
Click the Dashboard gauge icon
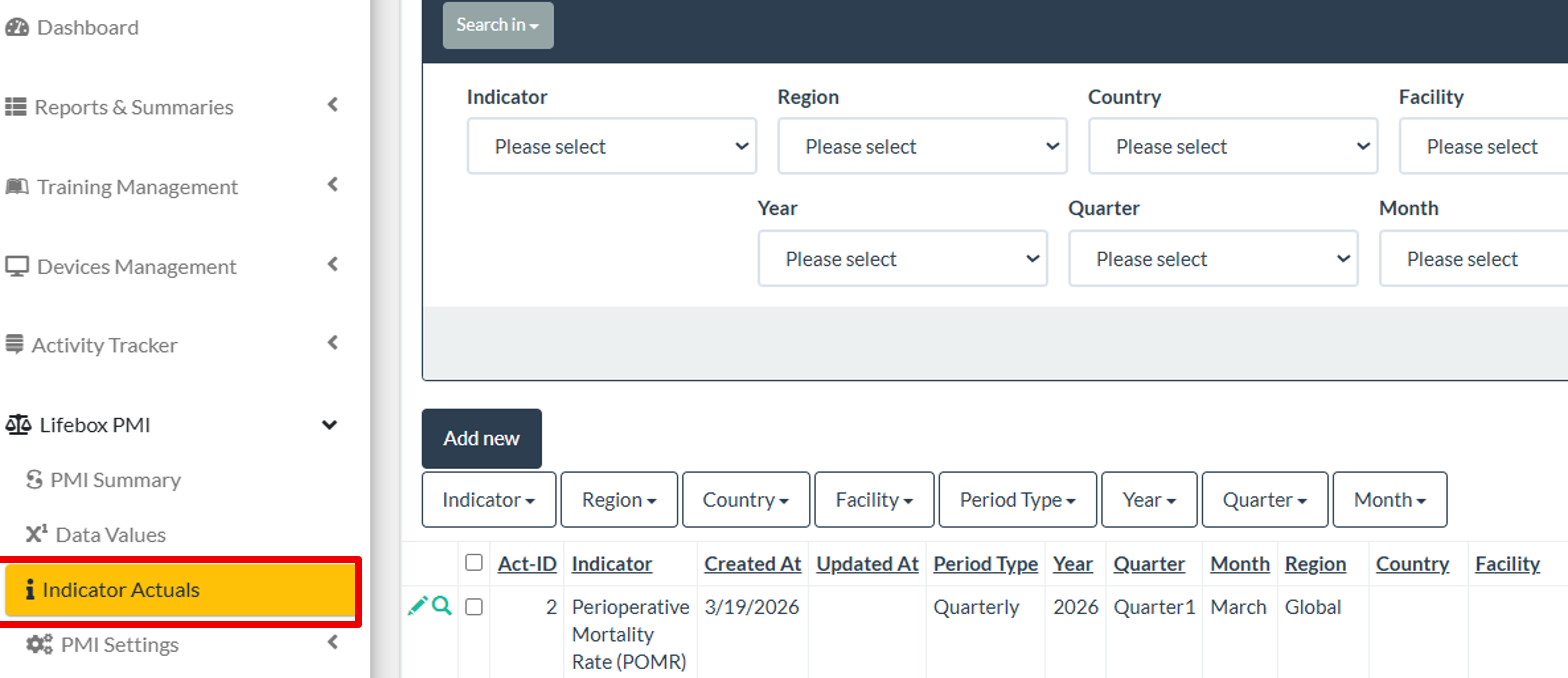coord(17,28)
